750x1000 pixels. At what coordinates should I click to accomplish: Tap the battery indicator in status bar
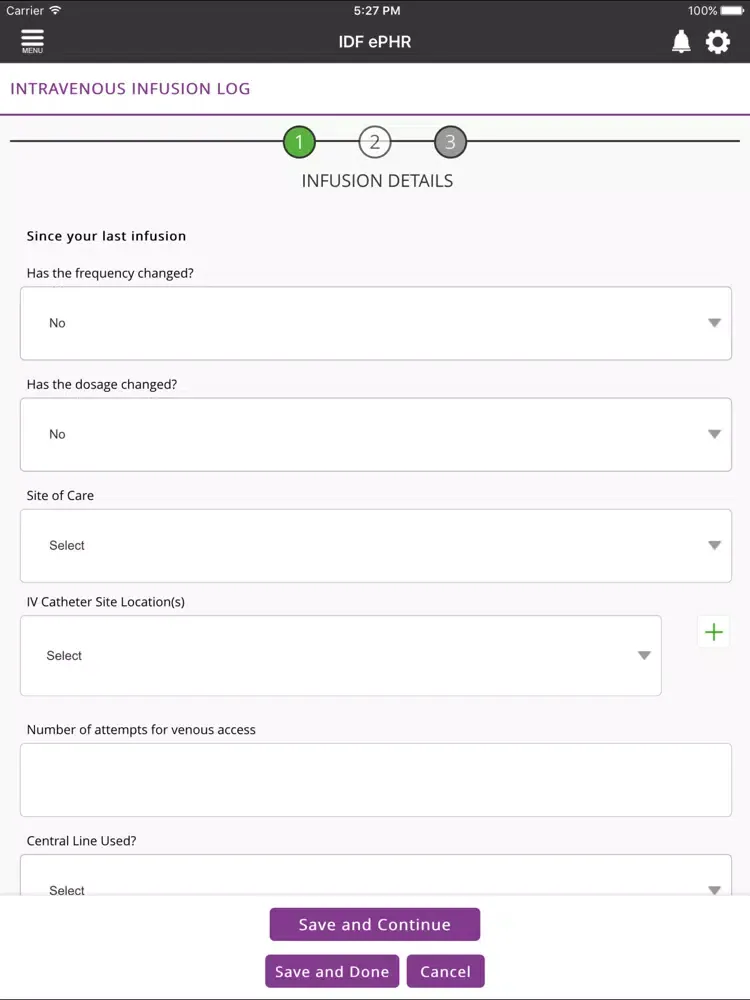[732, 10]
